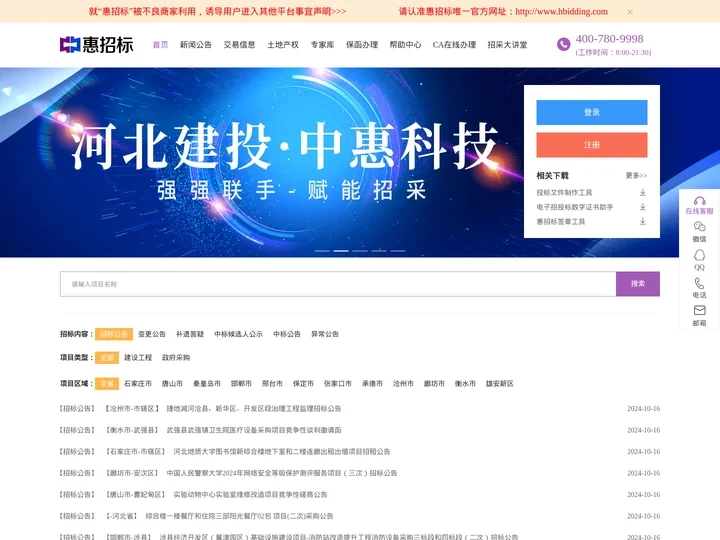Image resolution: width=720 pixels, height=540 pixels.
Task: Select the 变更公告 content filter
Action: coord(152,334)
